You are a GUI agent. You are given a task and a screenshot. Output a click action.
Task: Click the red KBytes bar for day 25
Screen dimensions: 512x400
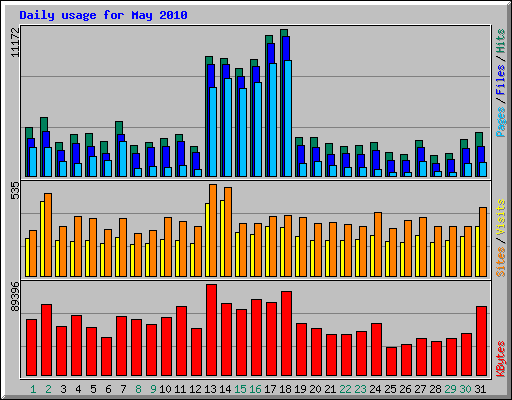click(x=391, y=362)
